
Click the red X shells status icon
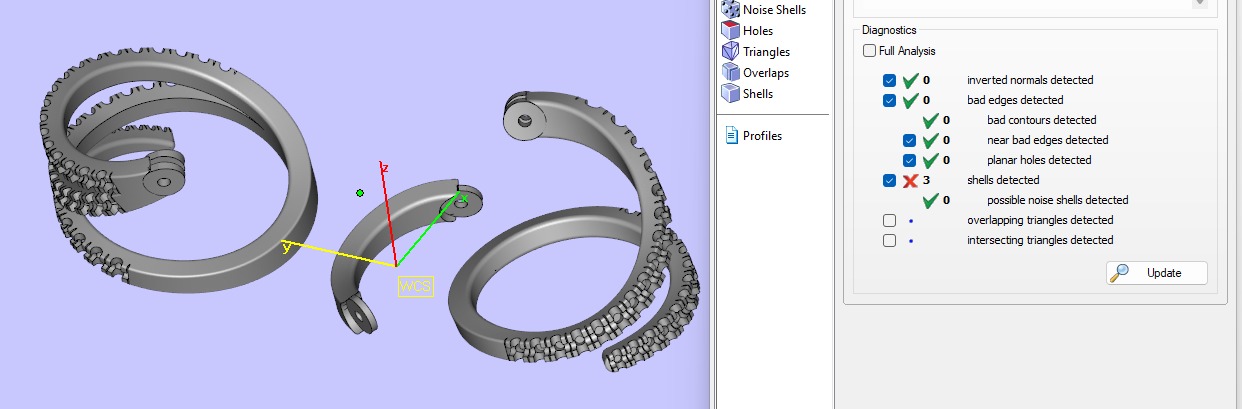[x=910, y=180]
